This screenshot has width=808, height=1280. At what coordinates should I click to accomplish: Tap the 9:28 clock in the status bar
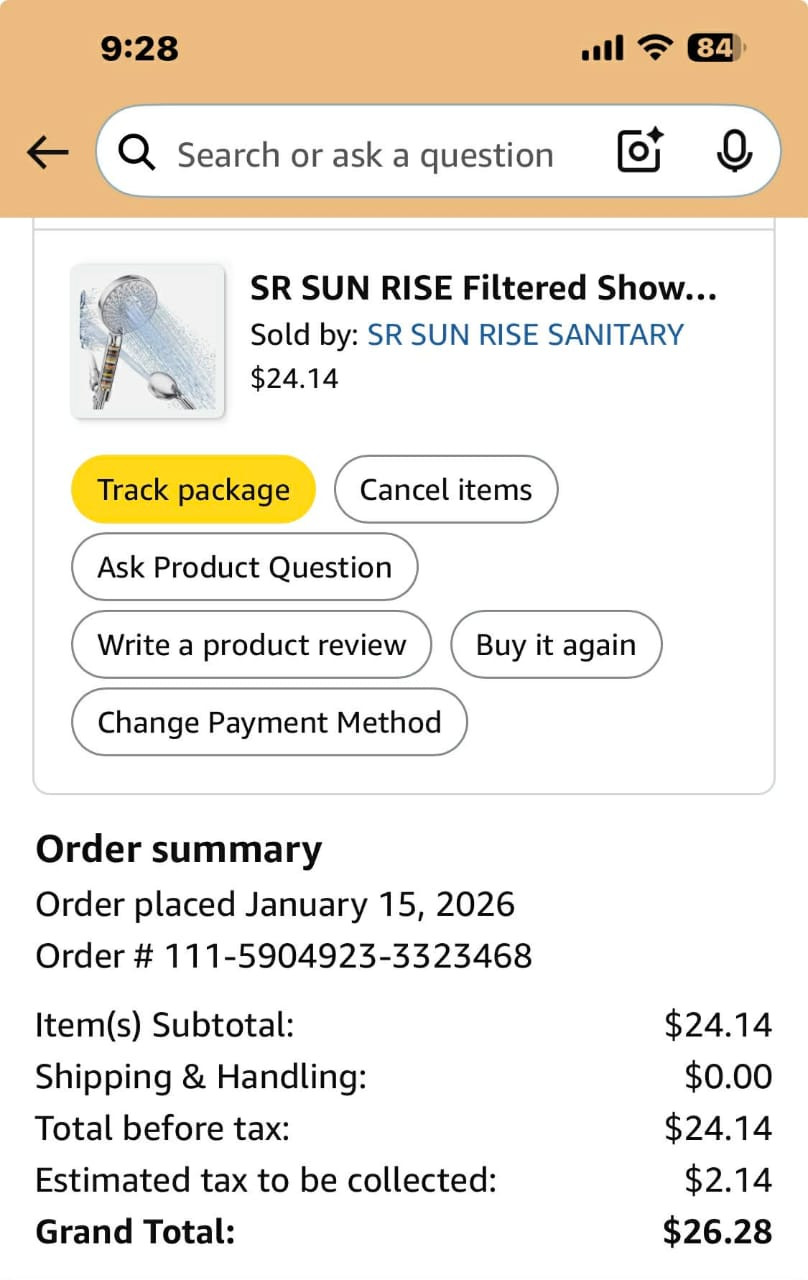click(140, 47)
